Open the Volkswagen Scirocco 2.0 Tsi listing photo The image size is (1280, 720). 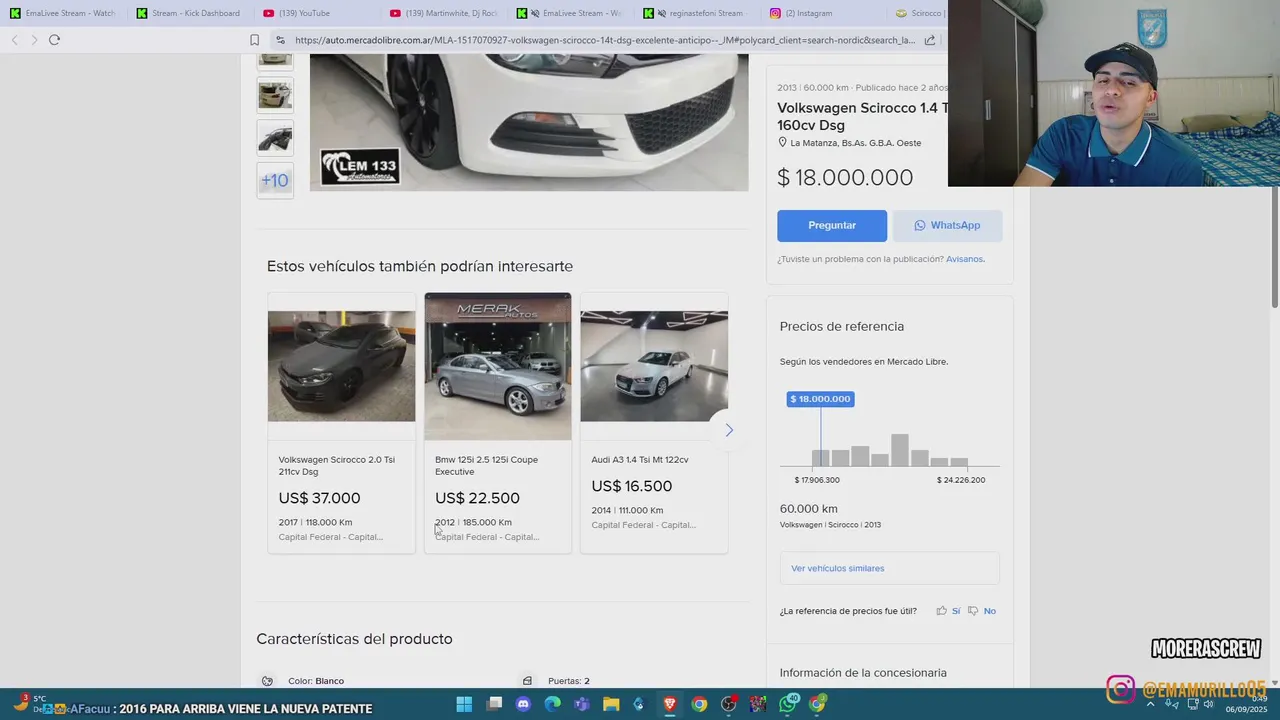pyautogui.click(x=341, y=366)
